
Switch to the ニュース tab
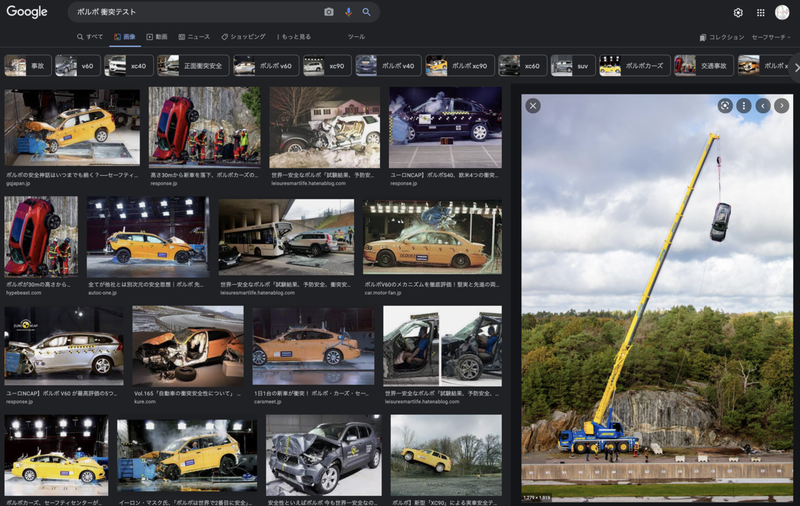tap(194, 37)
